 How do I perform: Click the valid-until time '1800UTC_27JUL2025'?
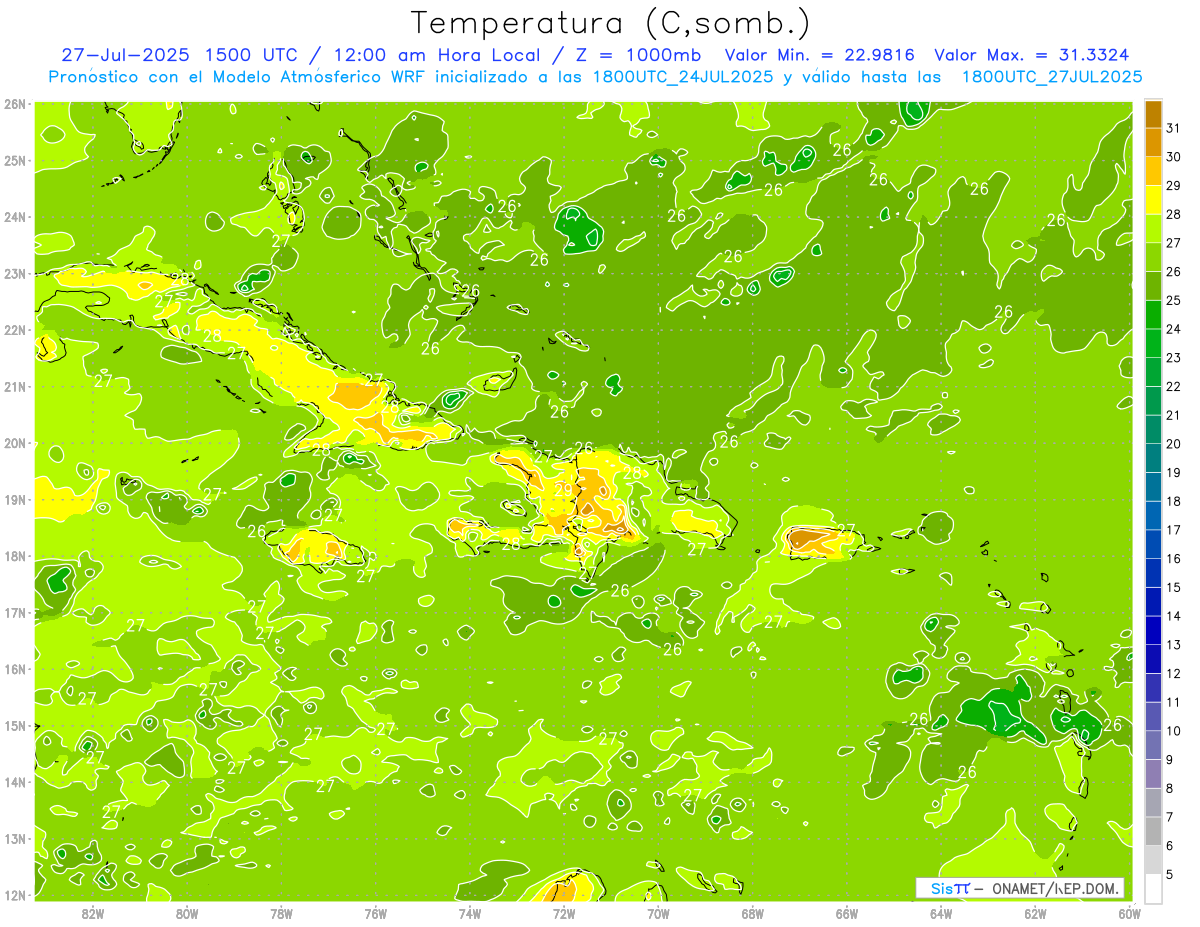tap(1052, 76)
